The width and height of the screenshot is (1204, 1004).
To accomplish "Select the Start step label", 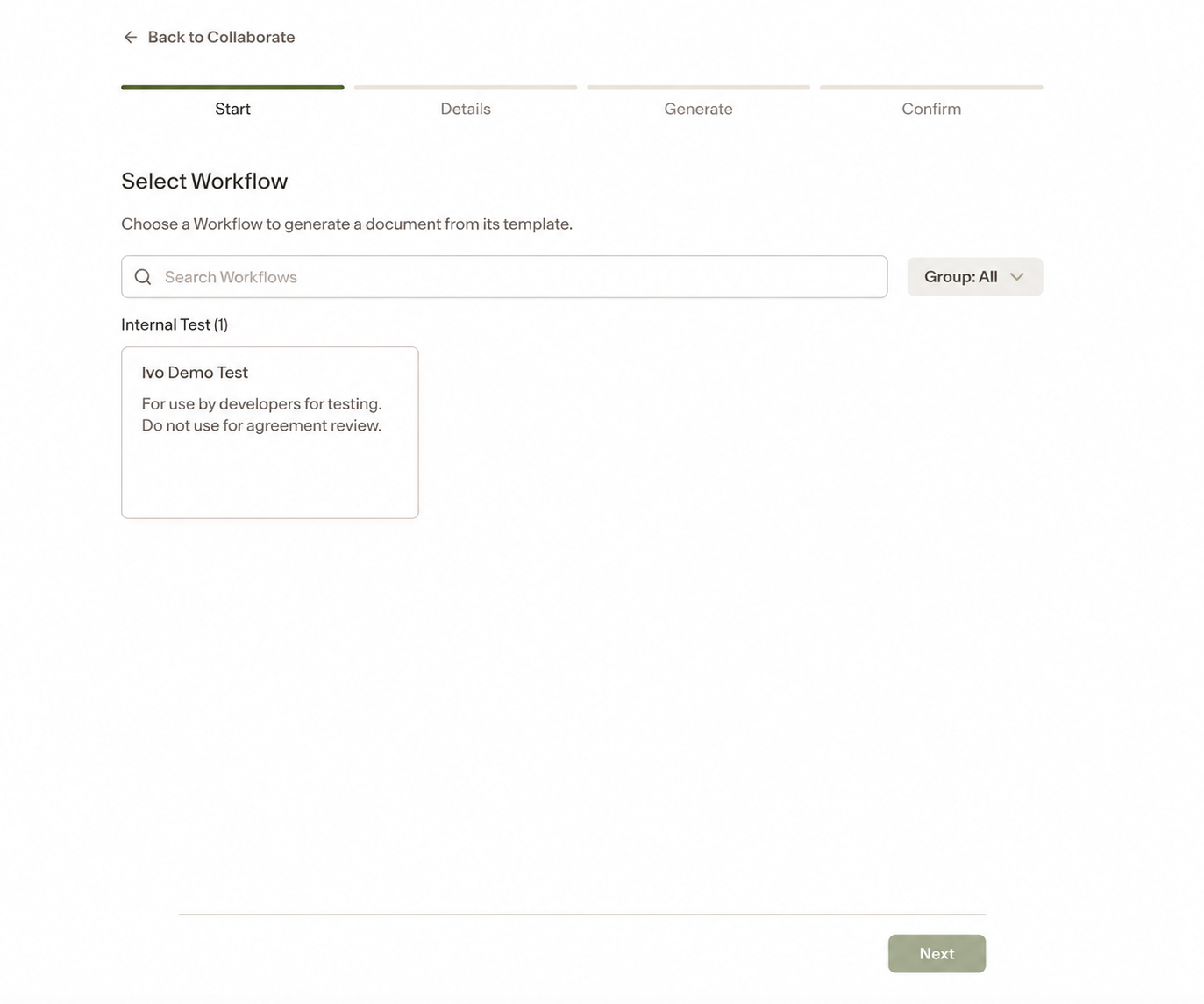I will click(x=232, y=109).
